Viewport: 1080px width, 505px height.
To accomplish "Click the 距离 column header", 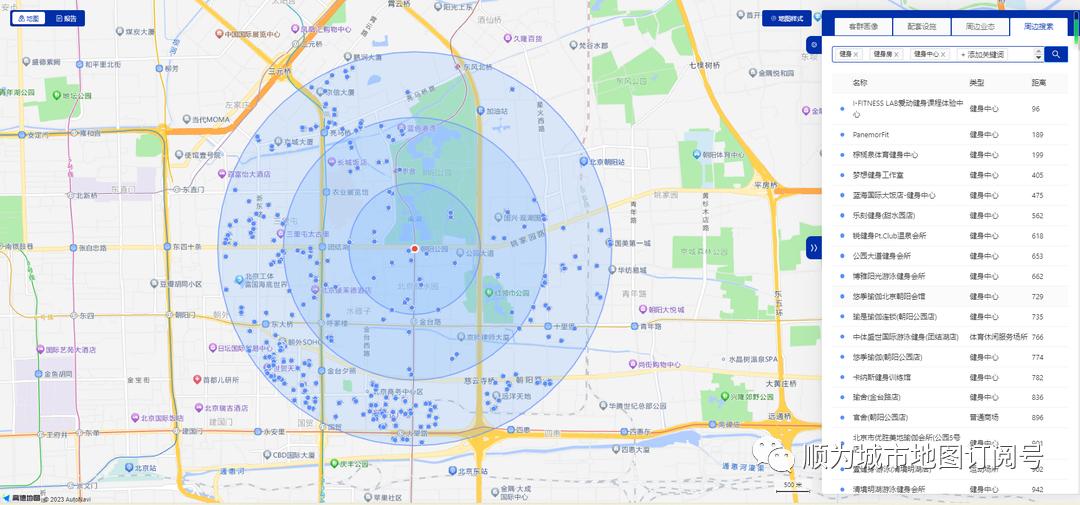I will [x=1039, y=83].
